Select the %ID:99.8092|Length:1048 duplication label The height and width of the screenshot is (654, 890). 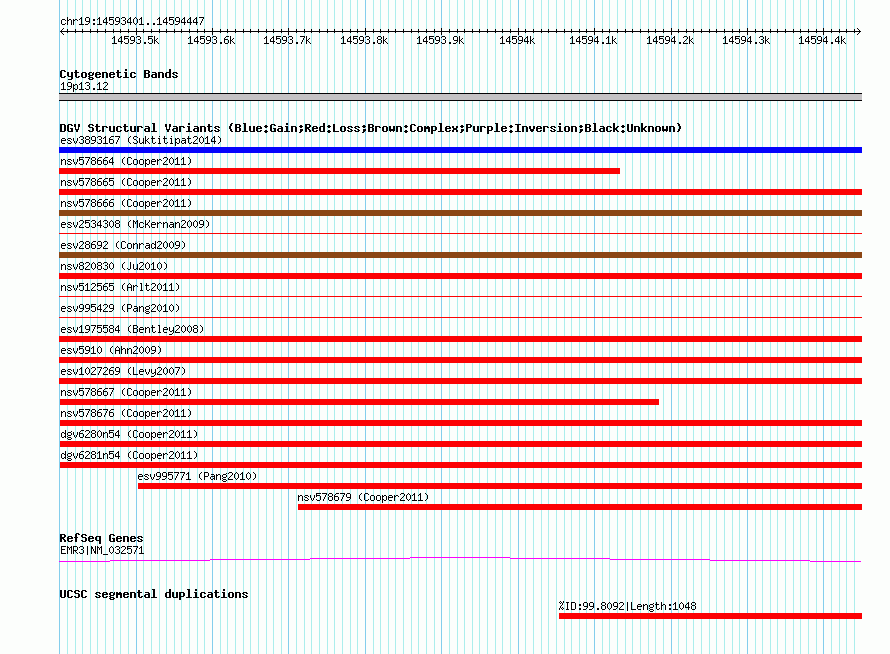point(627,606)
